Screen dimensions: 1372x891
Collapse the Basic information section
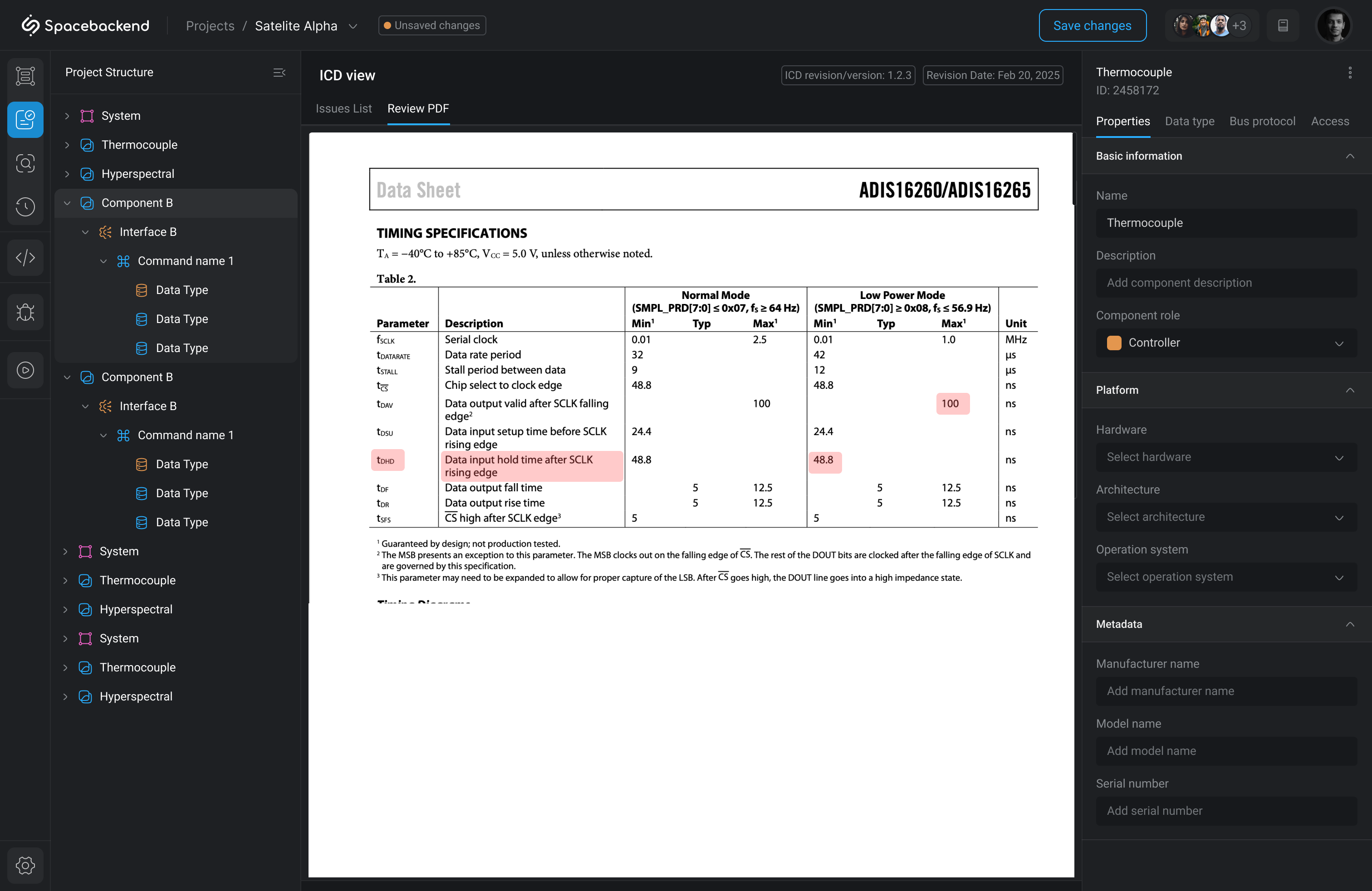click(x=1350, y=156)
